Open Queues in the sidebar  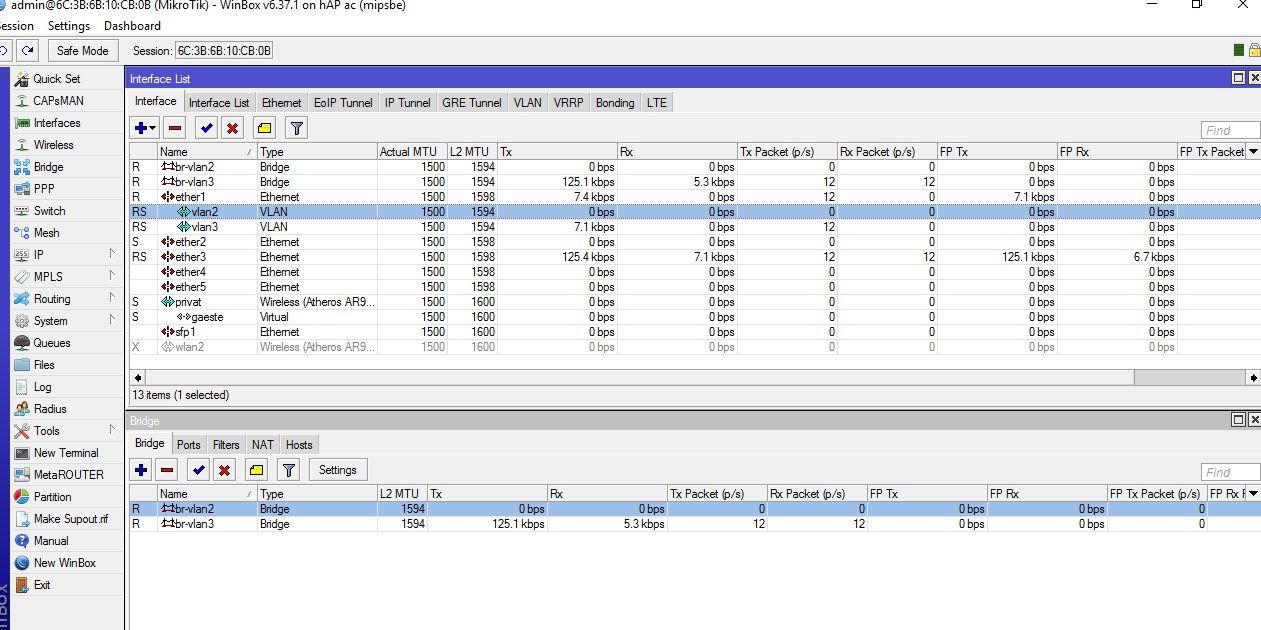pos(52,343)
